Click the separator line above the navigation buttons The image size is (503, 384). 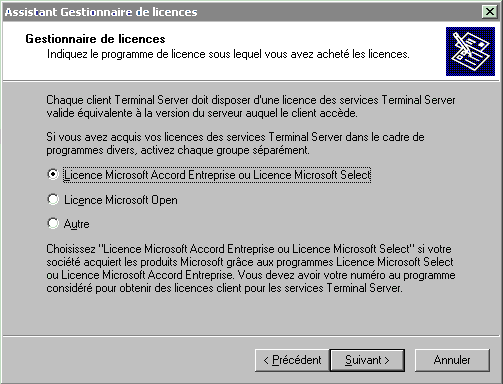(251, 336)
